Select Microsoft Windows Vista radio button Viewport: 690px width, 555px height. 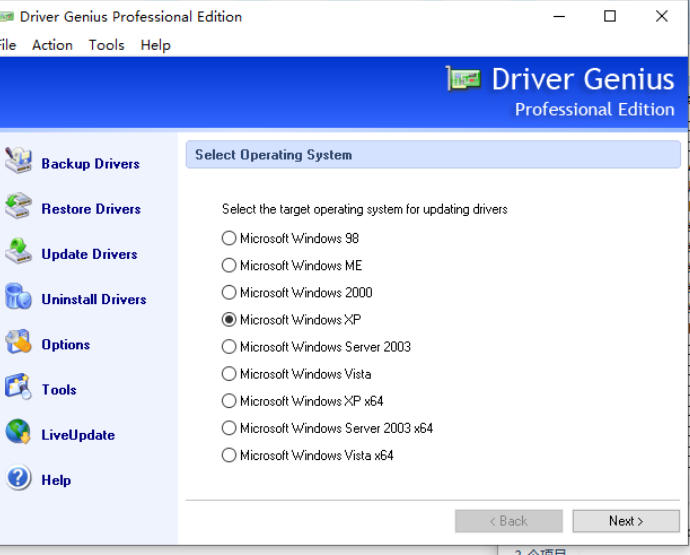229,374
